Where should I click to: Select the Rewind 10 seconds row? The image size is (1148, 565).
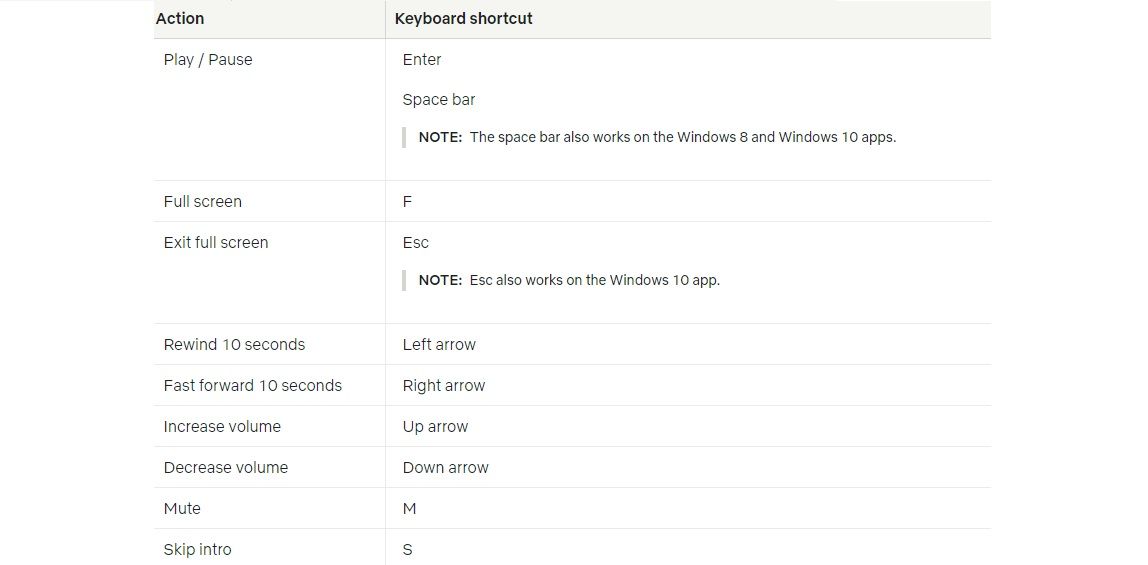pyautogui.click(x=573, y=345)
